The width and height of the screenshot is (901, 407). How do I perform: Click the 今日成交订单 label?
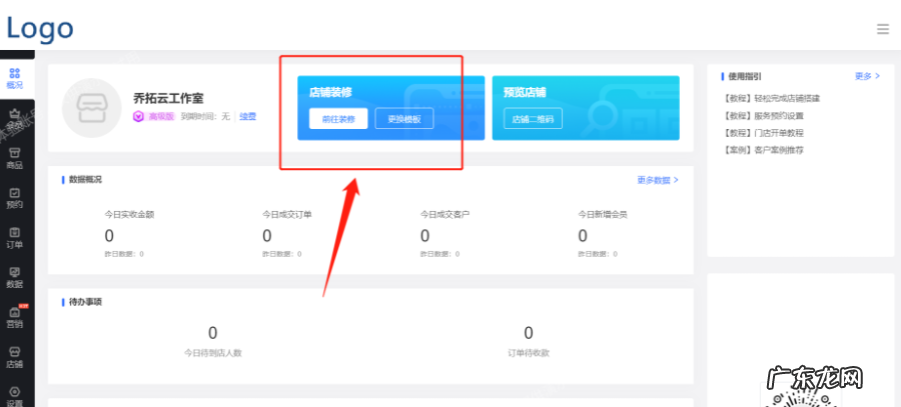point(287,214)
